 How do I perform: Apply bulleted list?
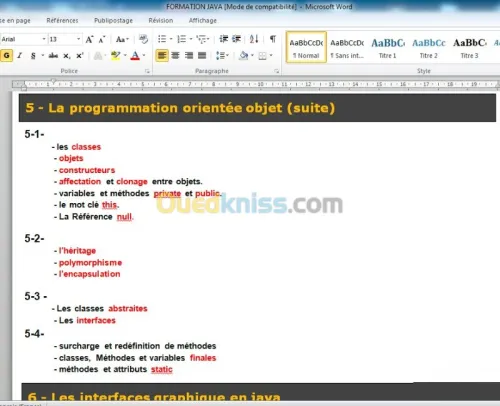pyautogui.click(x=162, y=39)
